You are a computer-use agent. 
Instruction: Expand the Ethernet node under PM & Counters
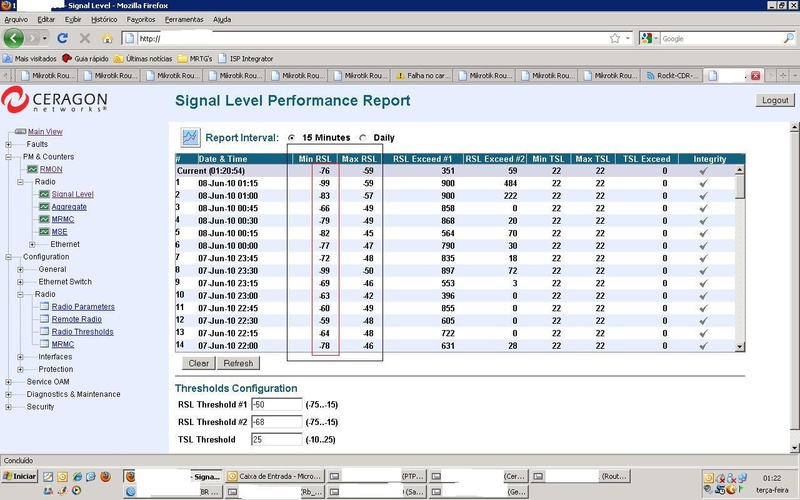pos(32,244)
